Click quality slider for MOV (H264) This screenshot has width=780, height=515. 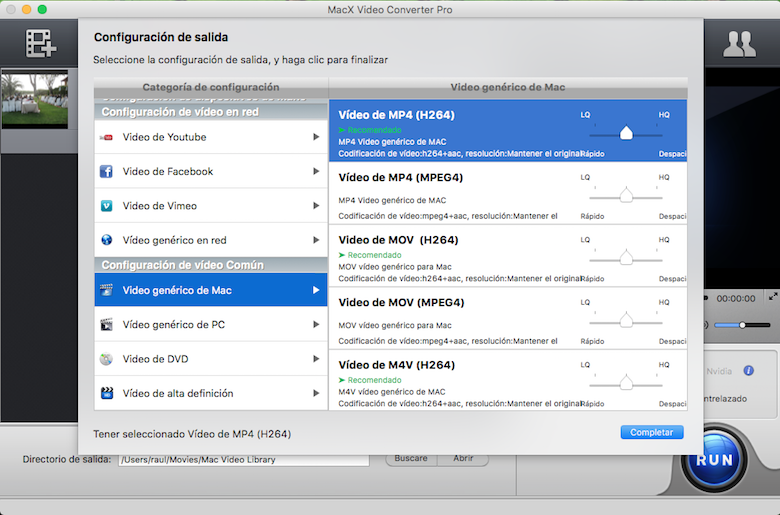coord(626,259)
